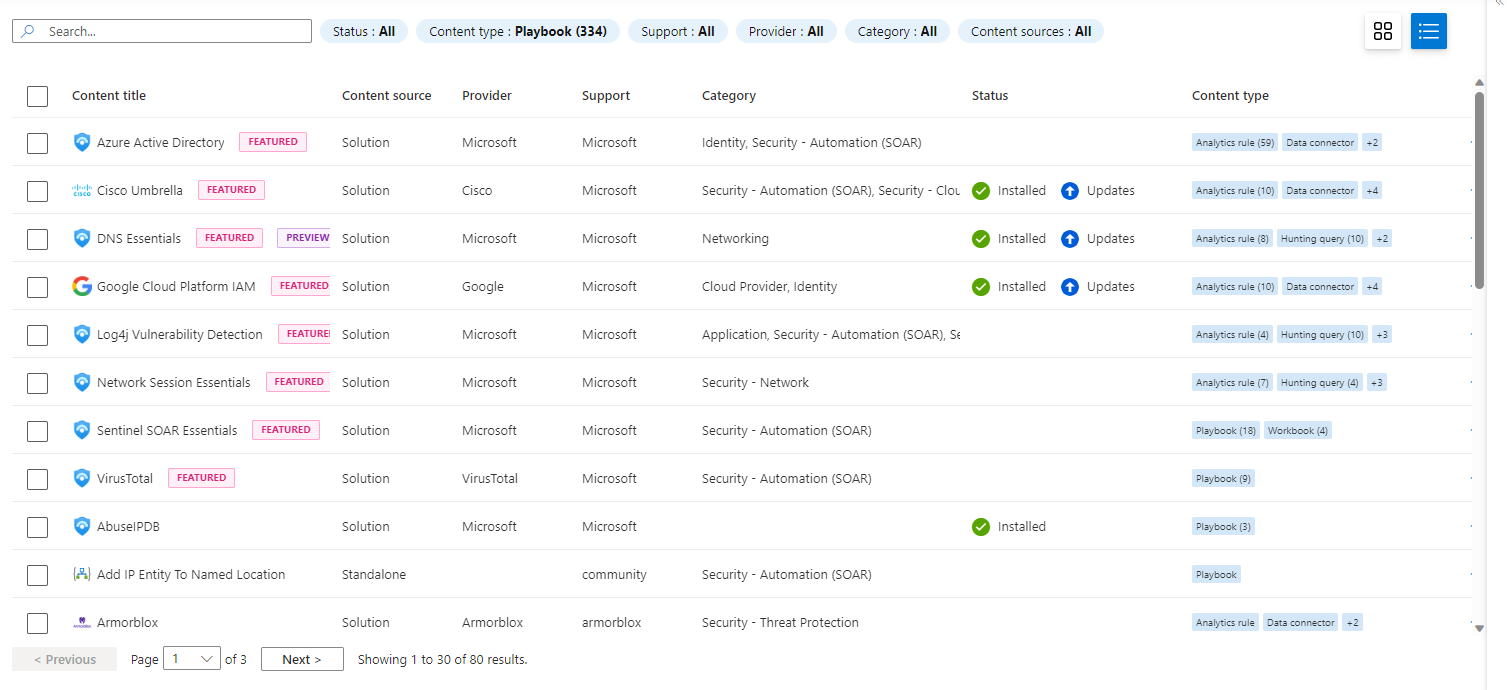Screen dimensions: 1507x690
Task: Click the scrollbar down arrow
Action: 1479,628
